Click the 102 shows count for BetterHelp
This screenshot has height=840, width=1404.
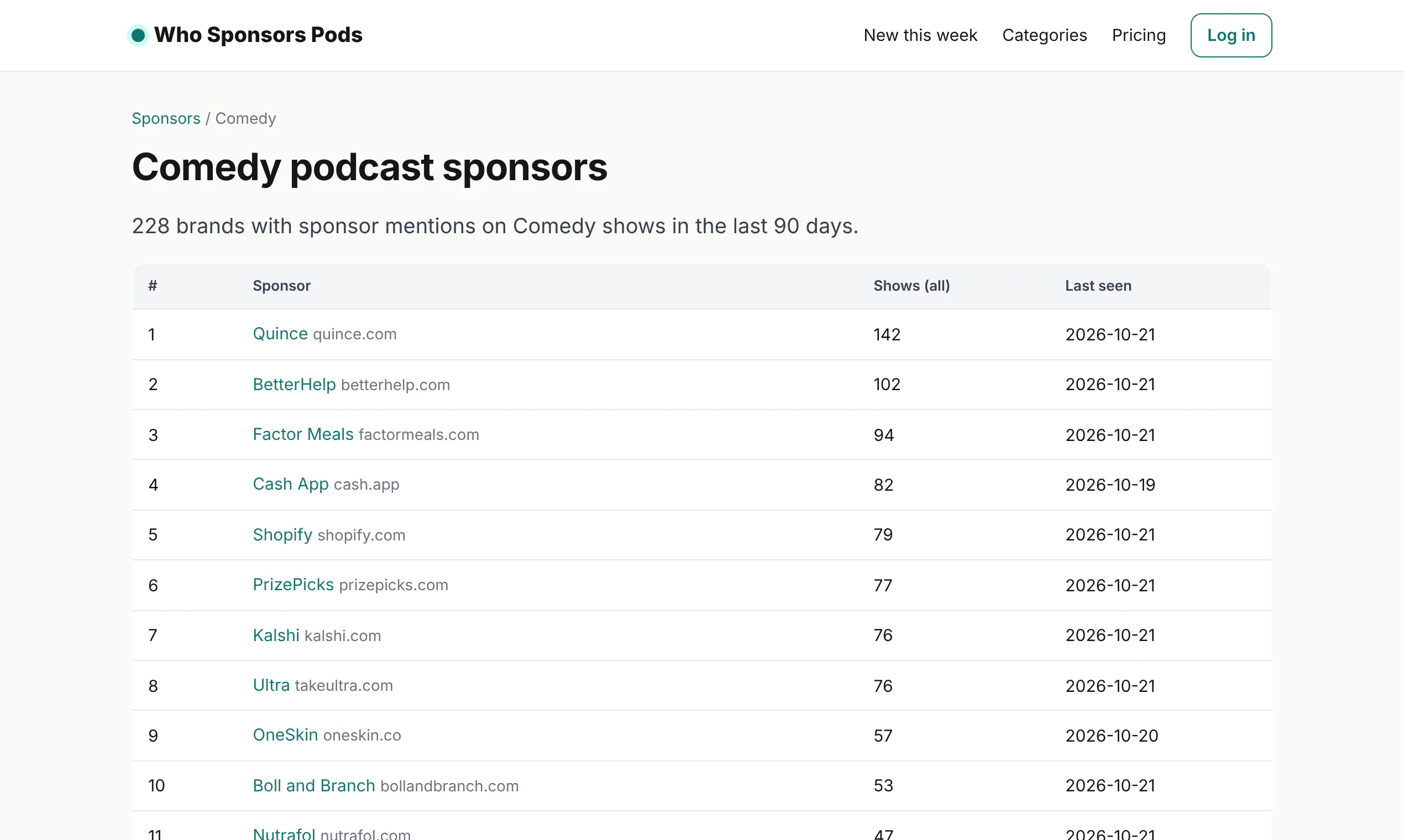(x=887, y=385)
